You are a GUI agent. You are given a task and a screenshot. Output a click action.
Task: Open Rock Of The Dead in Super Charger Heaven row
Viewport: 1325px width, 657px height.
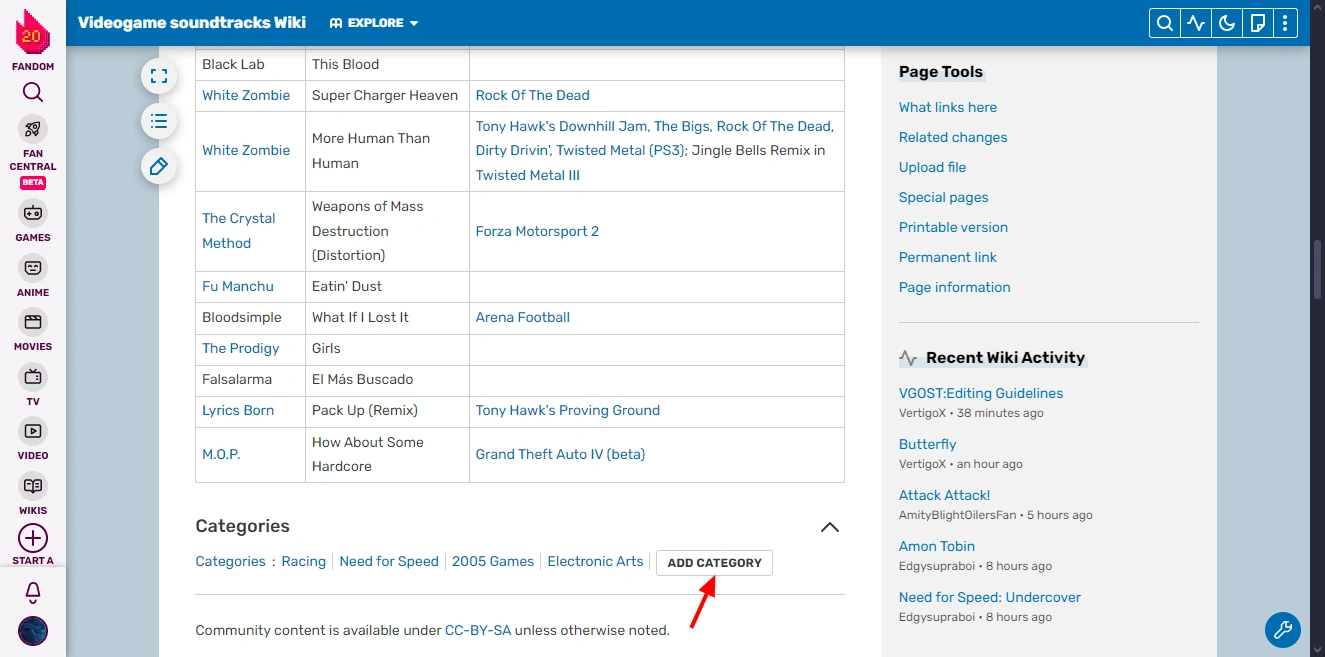click(x=533, y=95)
